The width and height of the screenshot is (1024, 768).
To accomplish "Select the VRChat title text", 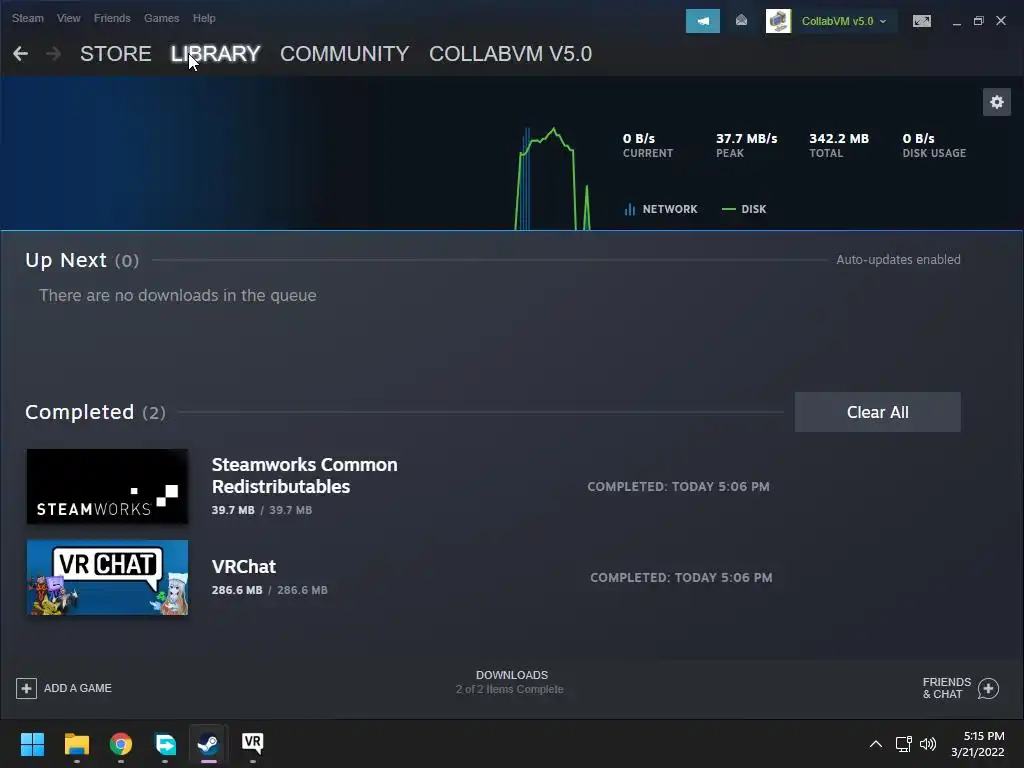I will tap(244, 566).
